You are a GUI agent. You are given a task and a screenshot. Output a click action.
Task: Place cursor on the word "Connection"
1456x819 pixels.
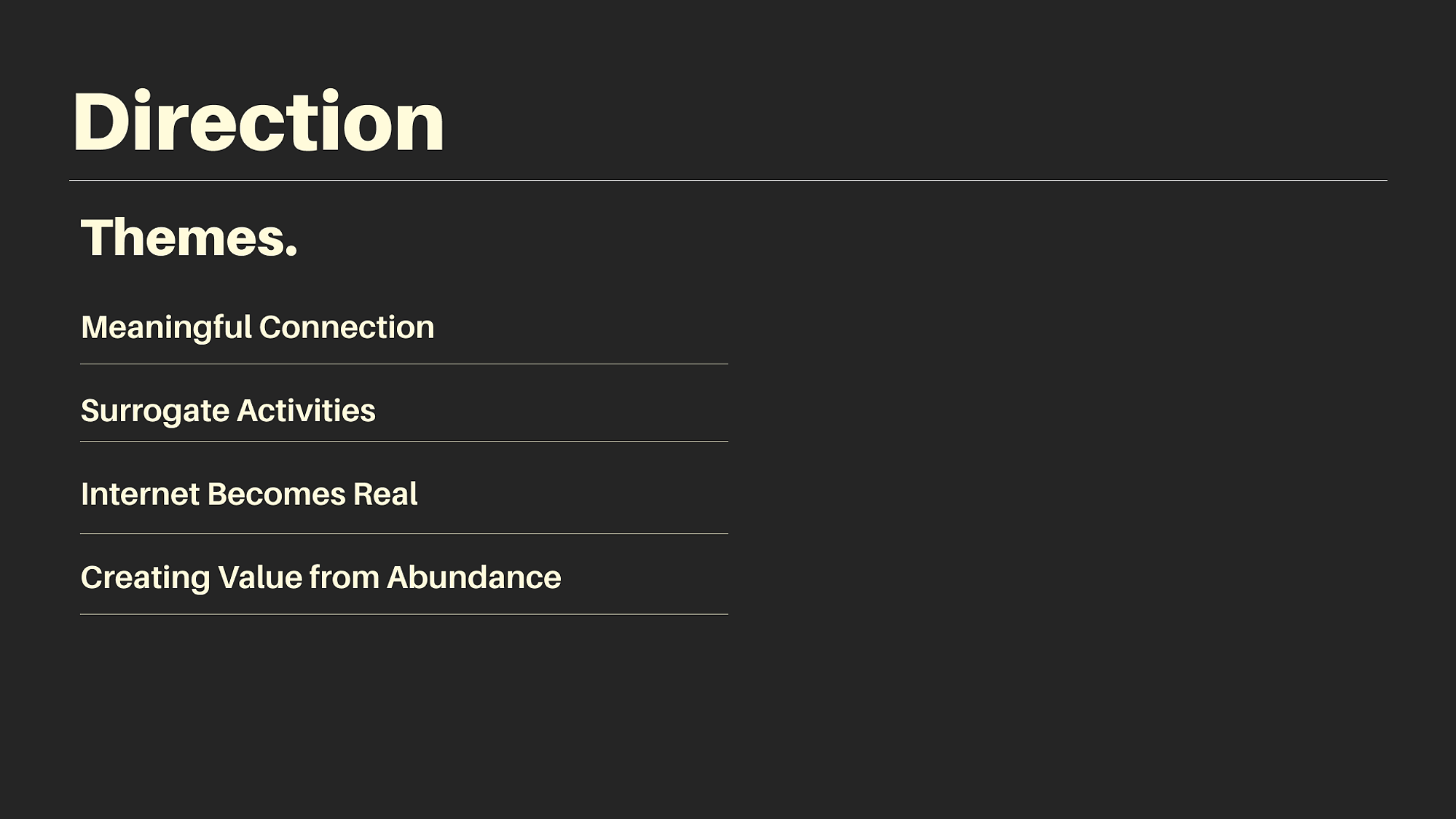(x=347, y=327)
